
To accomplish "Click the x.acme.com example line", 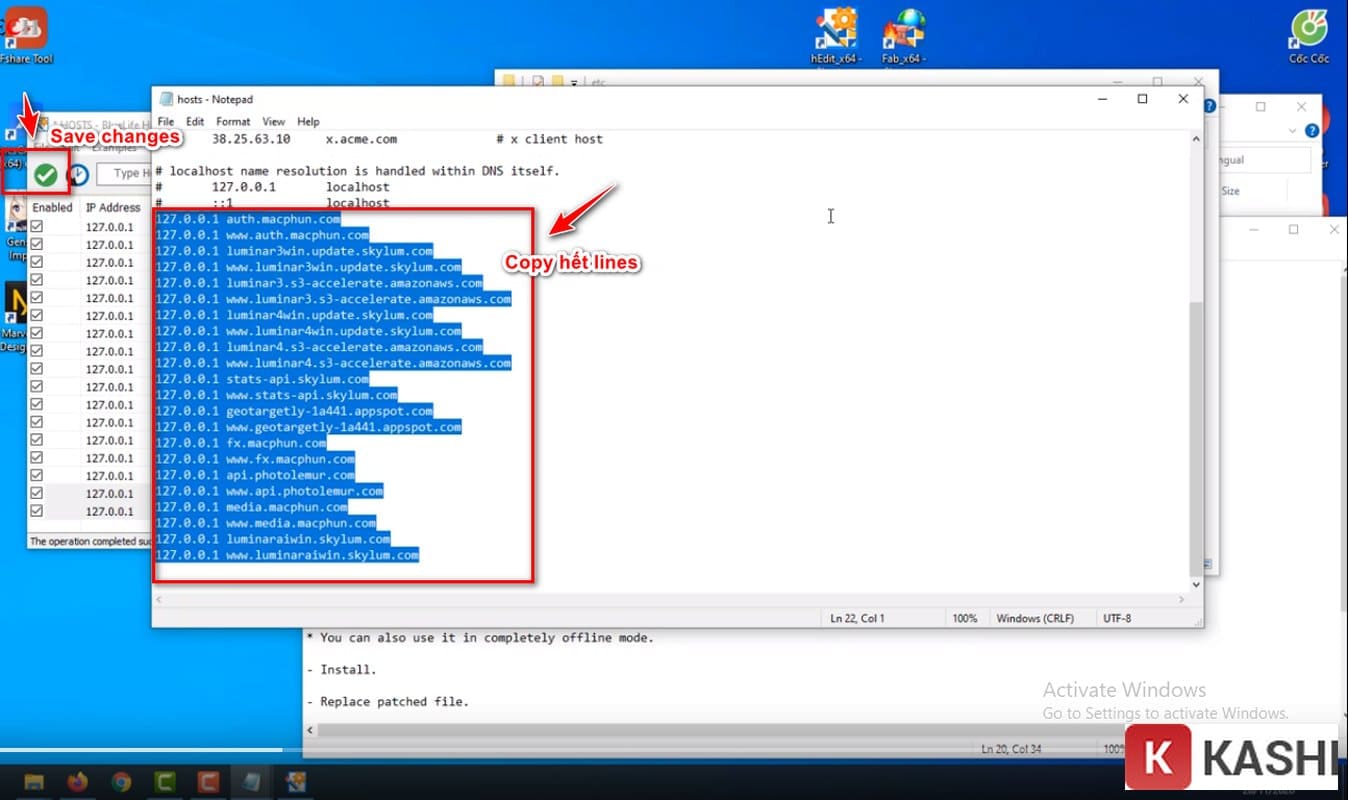I will 379,139.
